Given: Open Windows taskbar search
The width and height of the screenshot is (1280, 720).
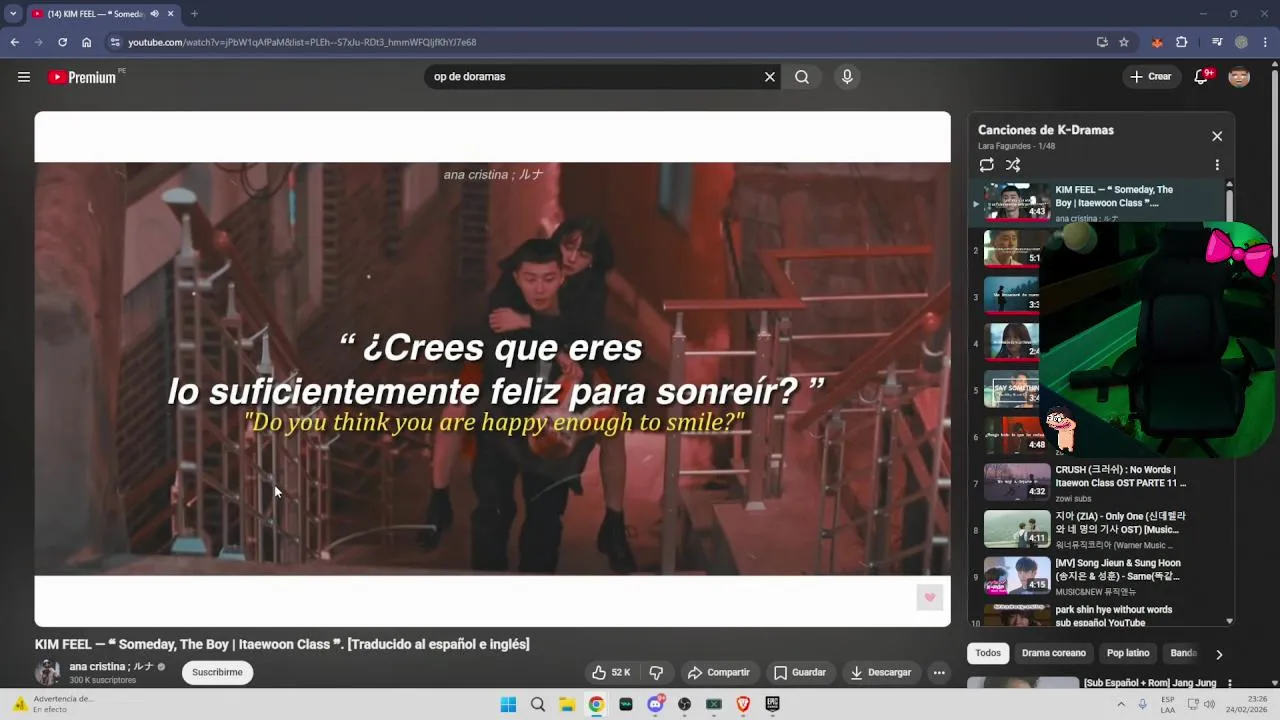Looking at the screenshot, I should (x=538, y=704).
